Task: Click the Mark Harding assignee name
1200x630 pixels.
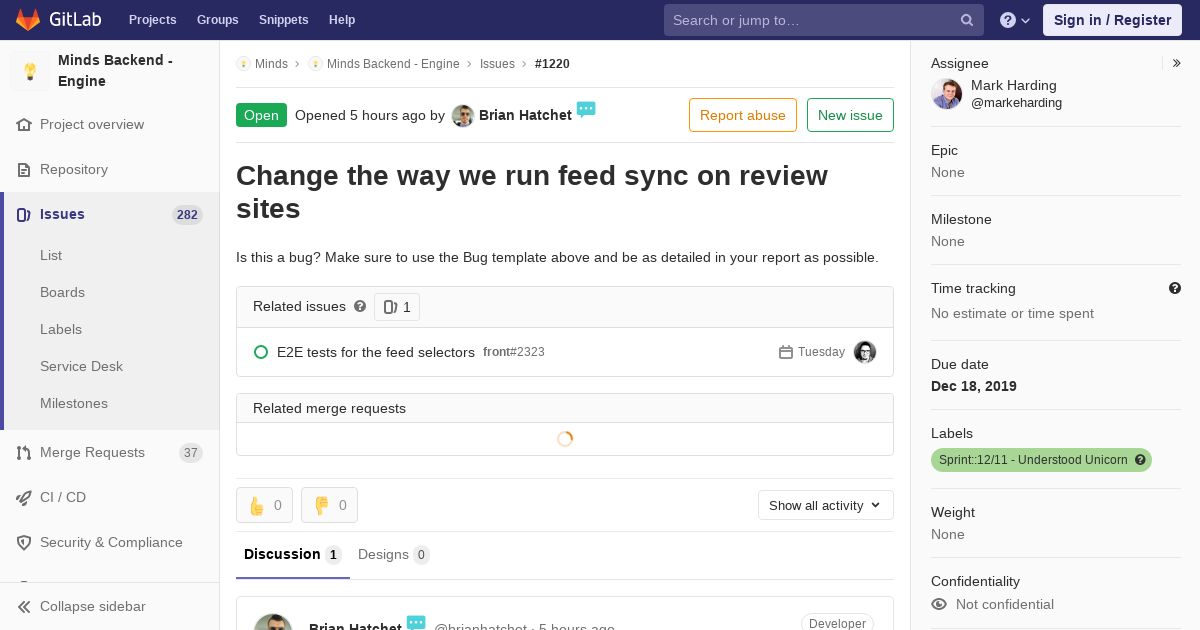Action: coord(1014,85)
